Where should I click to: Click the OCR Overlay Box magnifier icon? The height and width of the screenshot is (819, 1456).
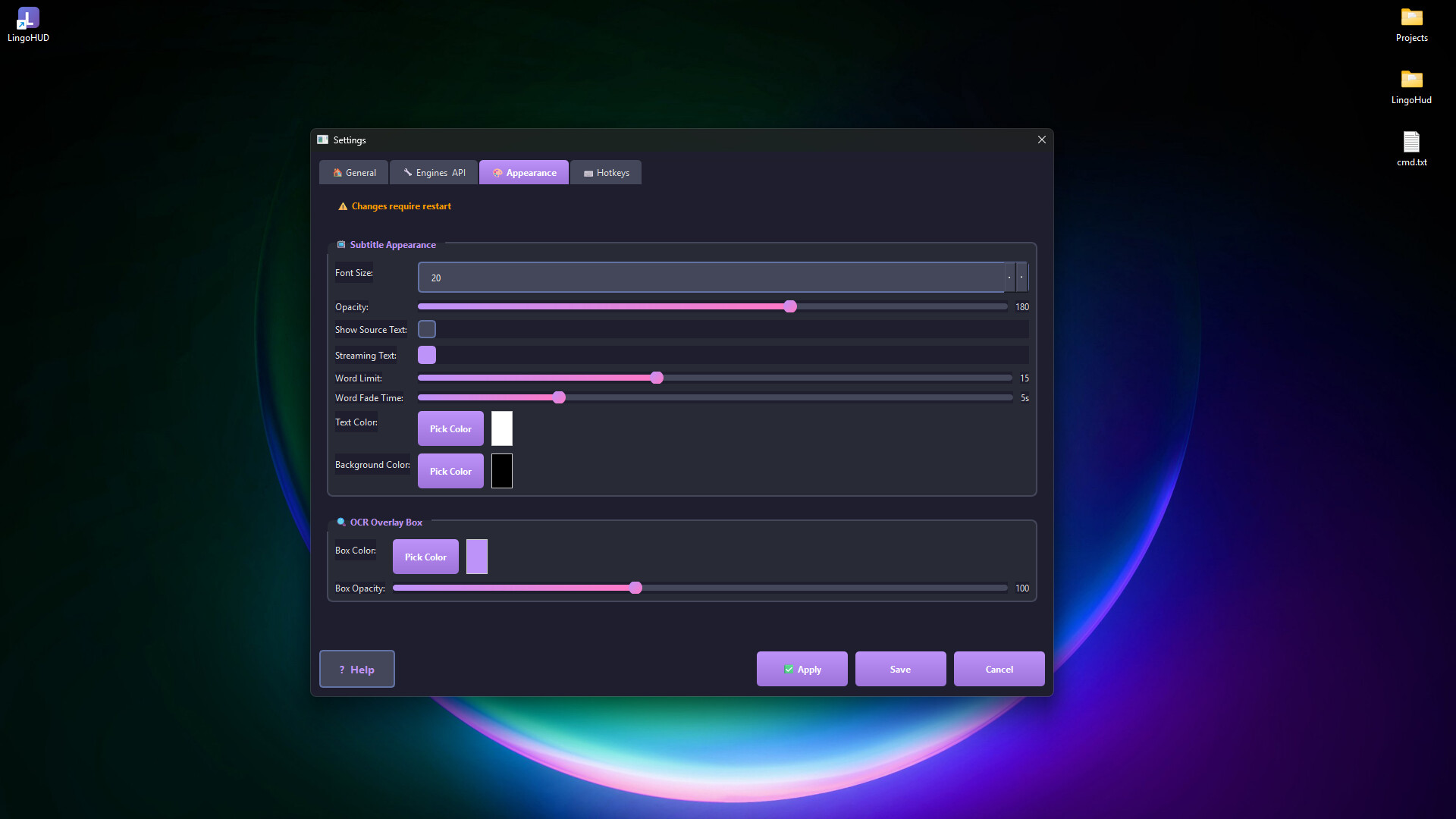point(341,522)
